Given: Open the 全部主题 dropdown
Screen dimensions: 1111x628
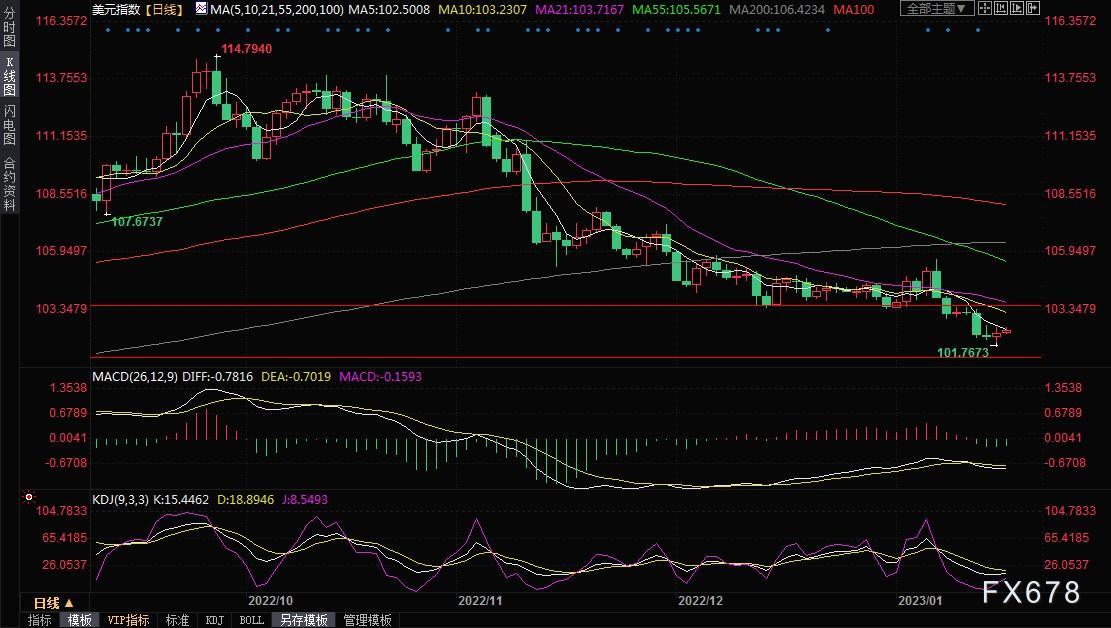Looking at the screenshot, I should [935, 9].
